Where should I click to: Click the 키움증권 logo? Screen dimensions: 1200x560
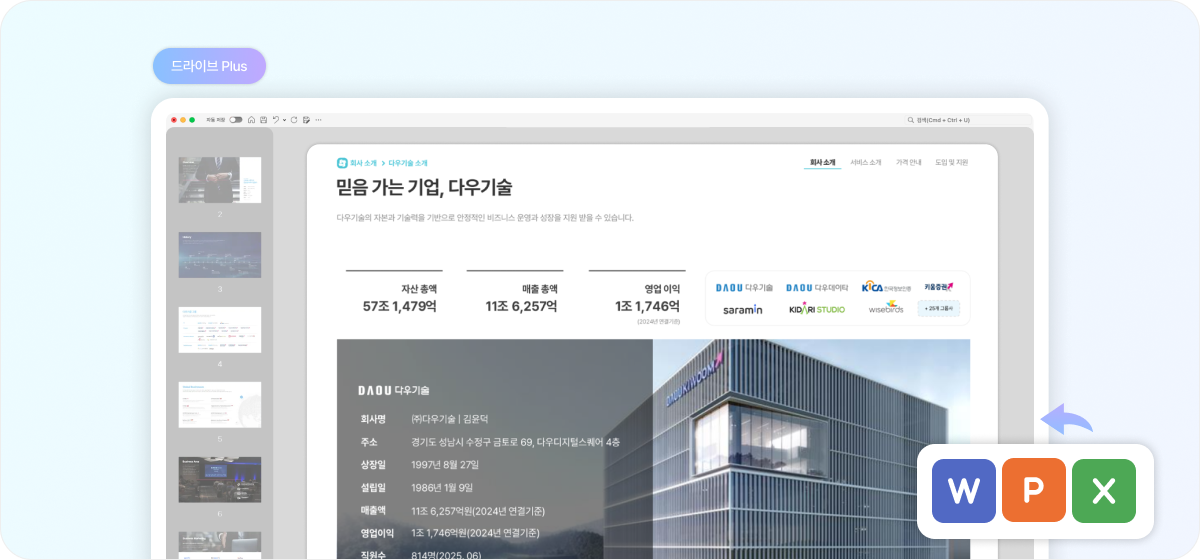(x=939, y=288)
